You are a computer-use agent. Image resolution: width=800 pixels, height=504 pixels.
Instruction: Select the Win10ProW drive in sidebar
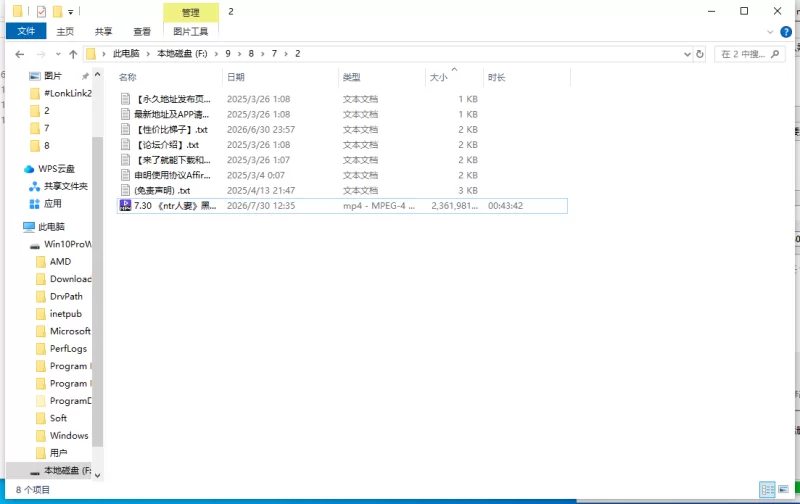coord(68,244)
